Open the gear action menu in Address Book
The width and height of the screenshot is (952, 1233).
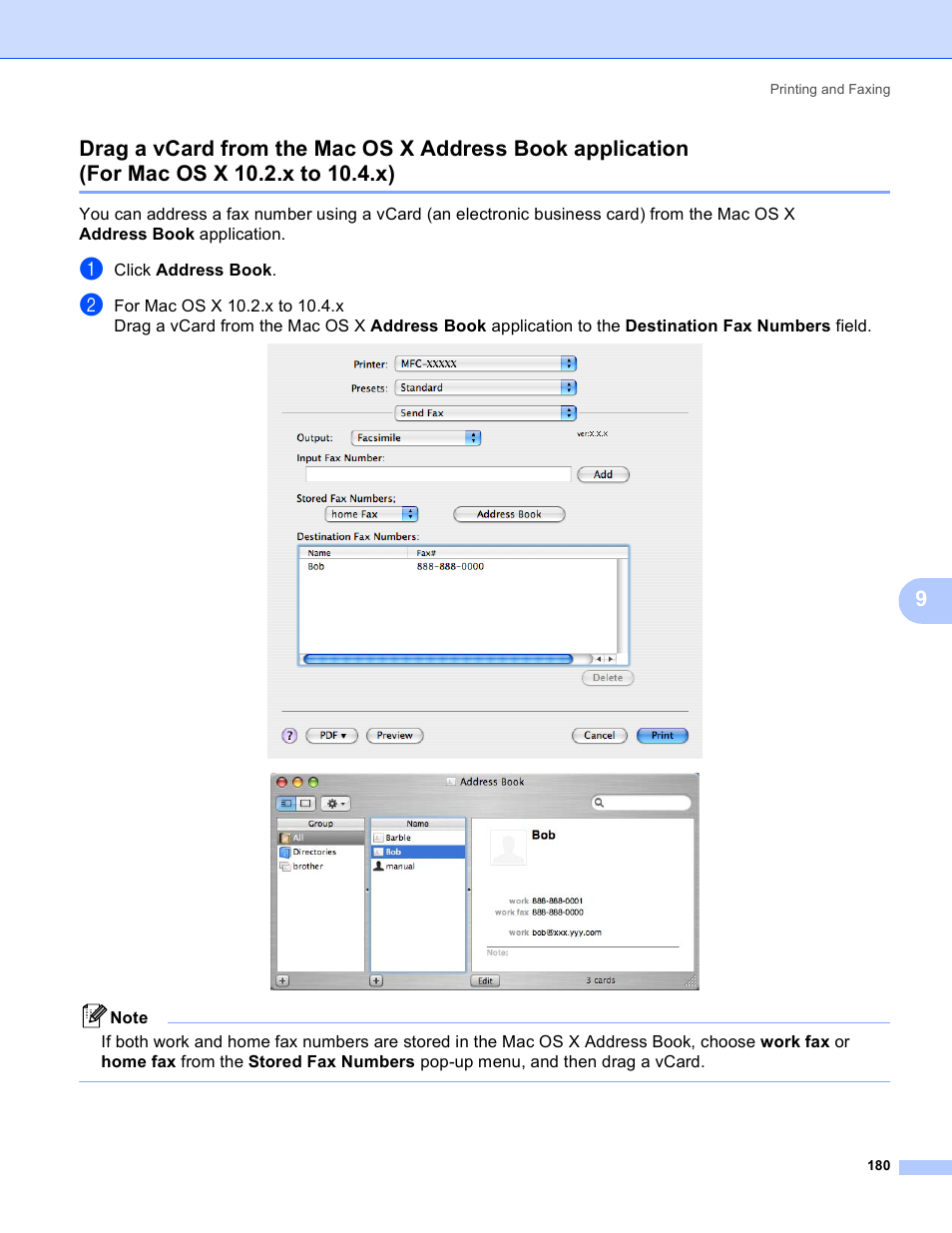coord(335,803)
